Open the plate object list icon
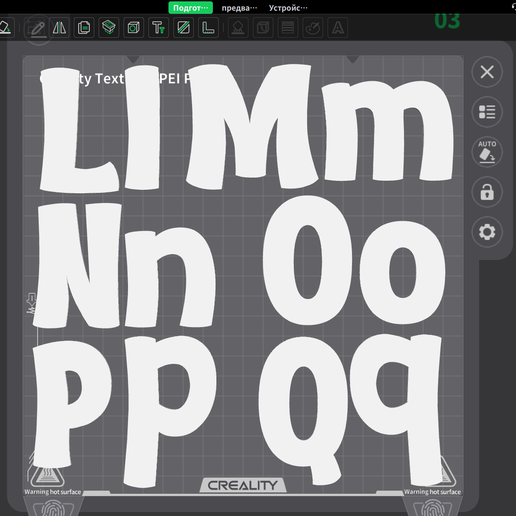This screenshot has width=516, height=516. coord(487,112)
